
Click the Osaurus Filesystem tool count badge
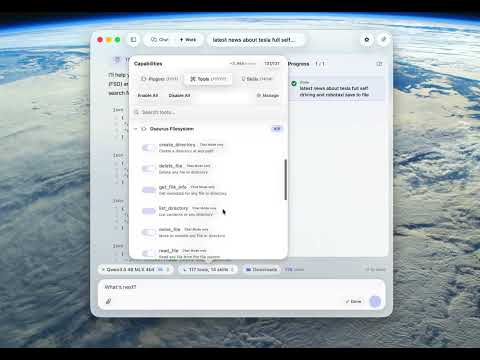277,129
